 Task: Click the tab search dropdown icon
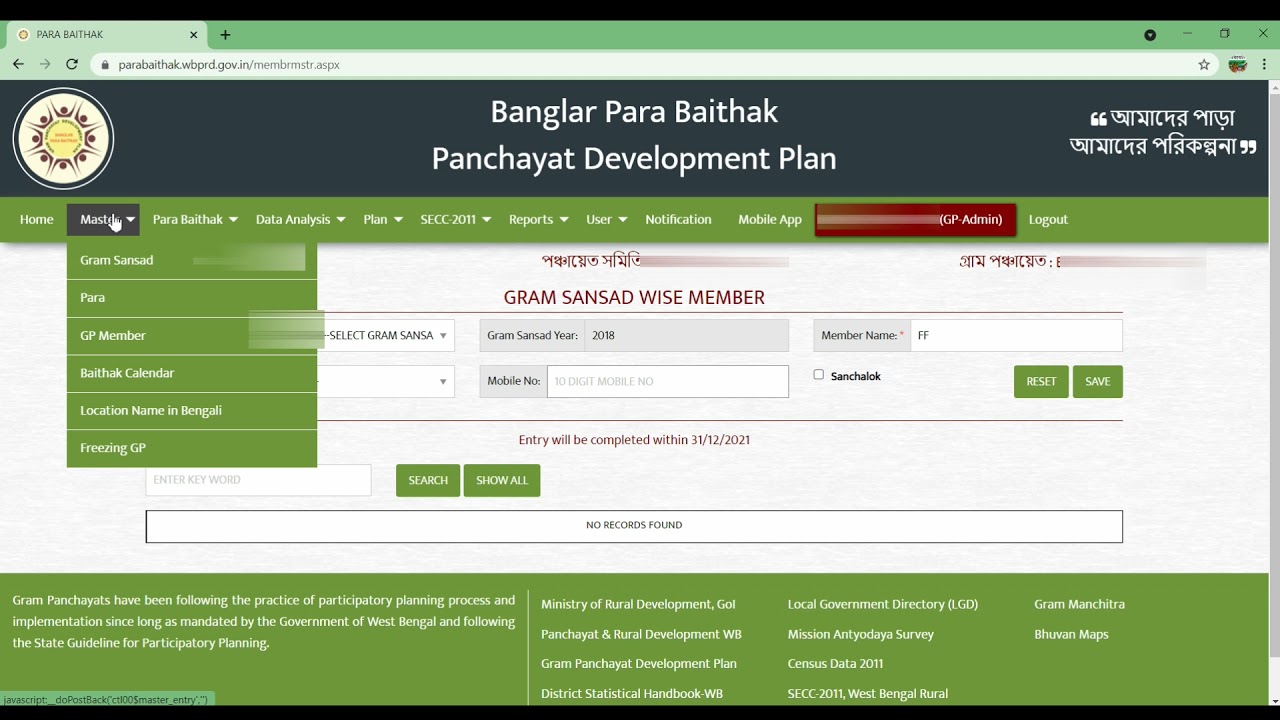click(x=1150, y=35)
